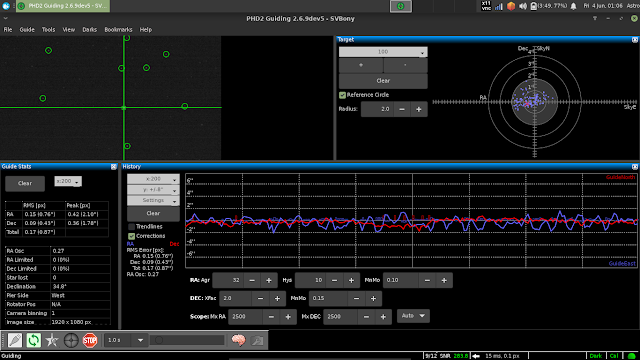
Task: Open advanced settings via the brain icon
Action: coord(238,340)
